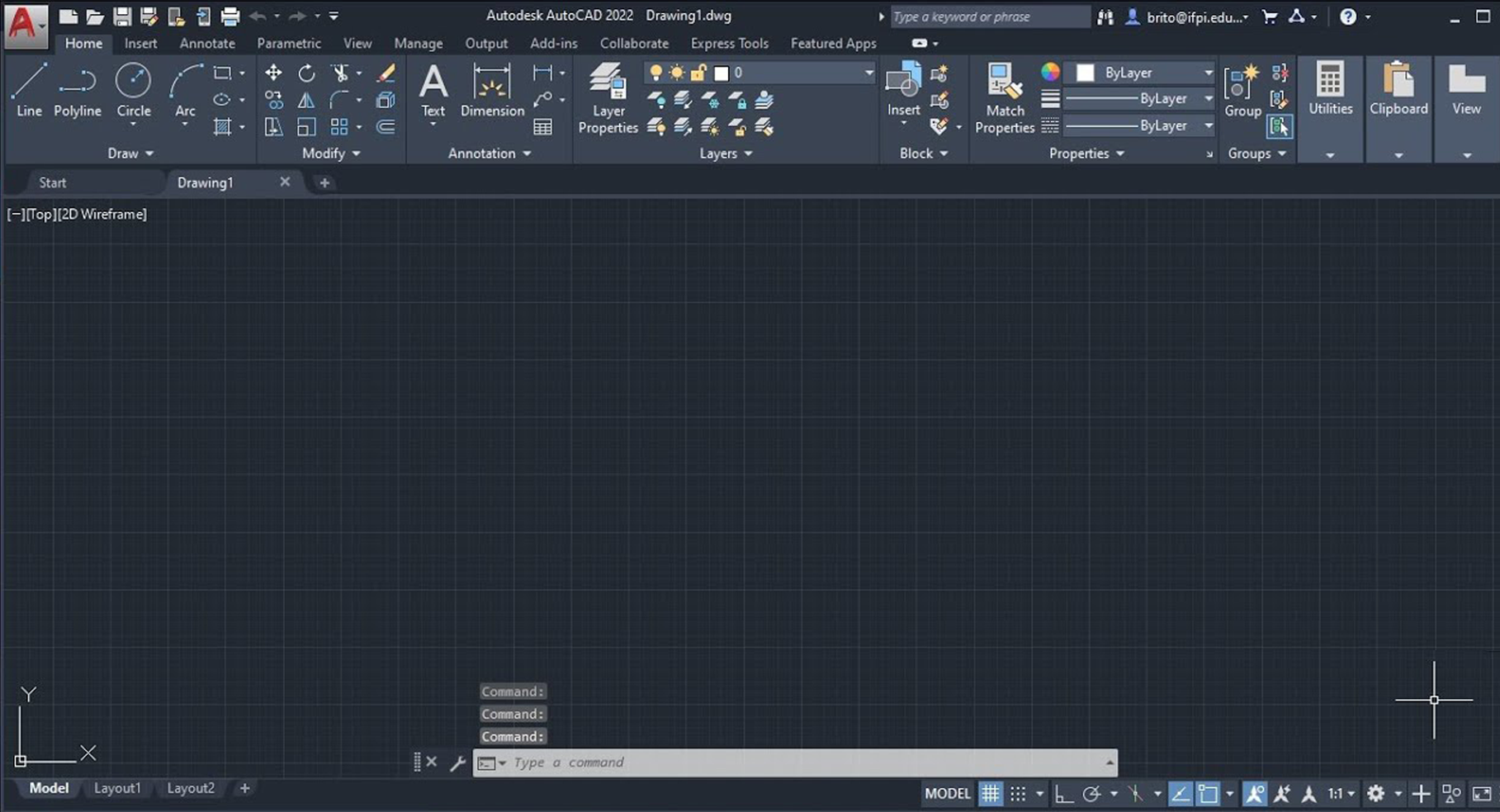Click the Erase tool icon
Viewport: 1500px width, 812px height.
386,73
